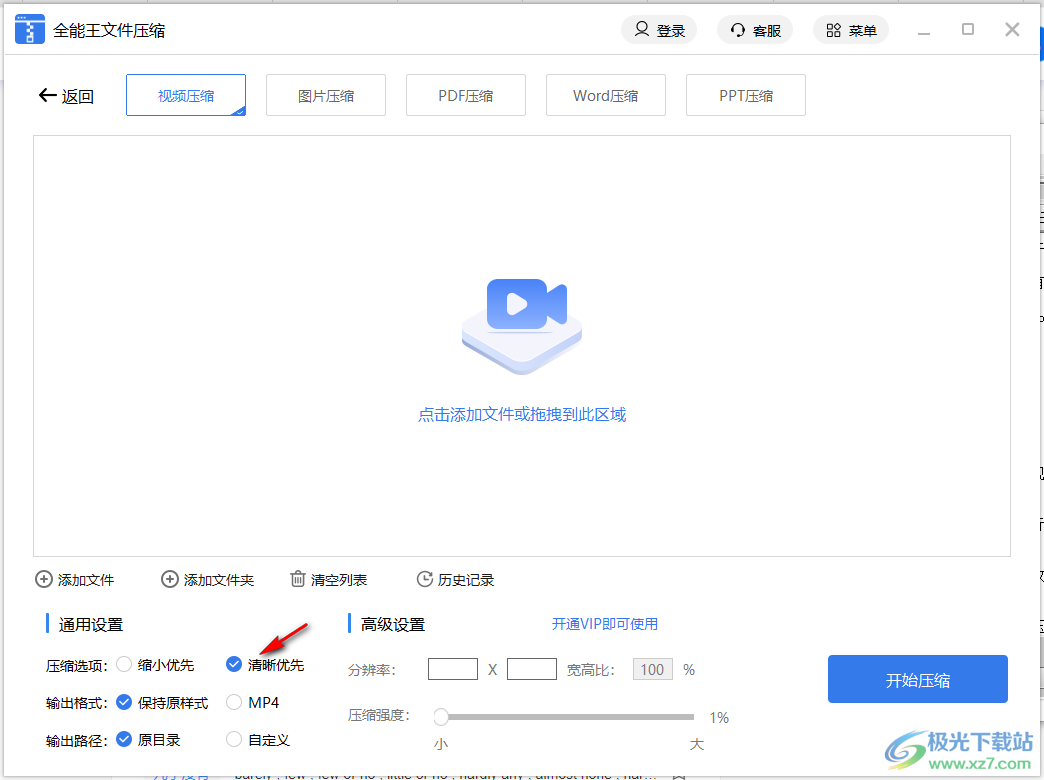The image size is (1044, 780).
Task: Open the Word压缩 tab
Action: (605, 95)
